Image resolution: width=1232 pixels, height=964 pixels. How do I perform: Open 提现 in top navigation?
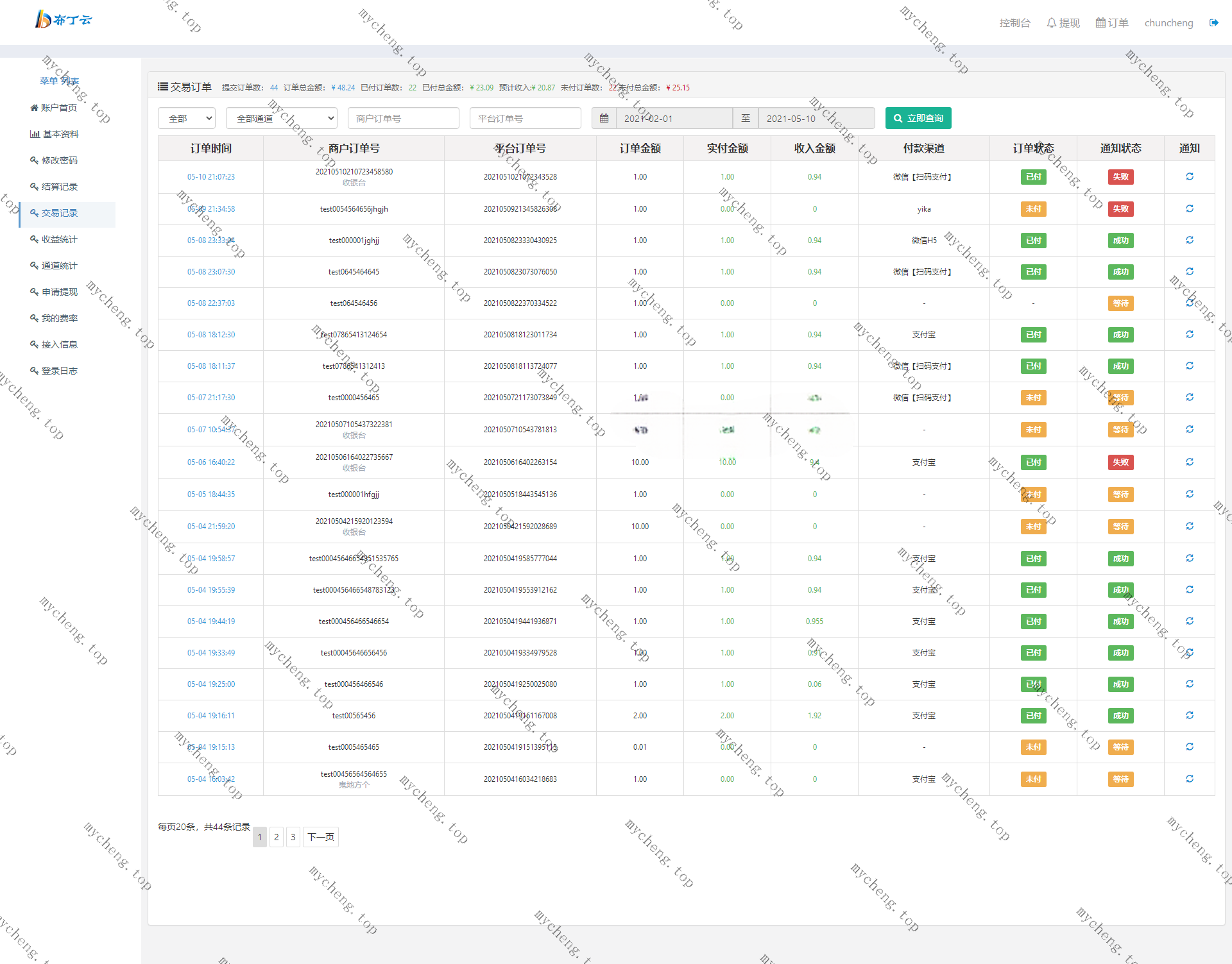[x=1063, y=23]
